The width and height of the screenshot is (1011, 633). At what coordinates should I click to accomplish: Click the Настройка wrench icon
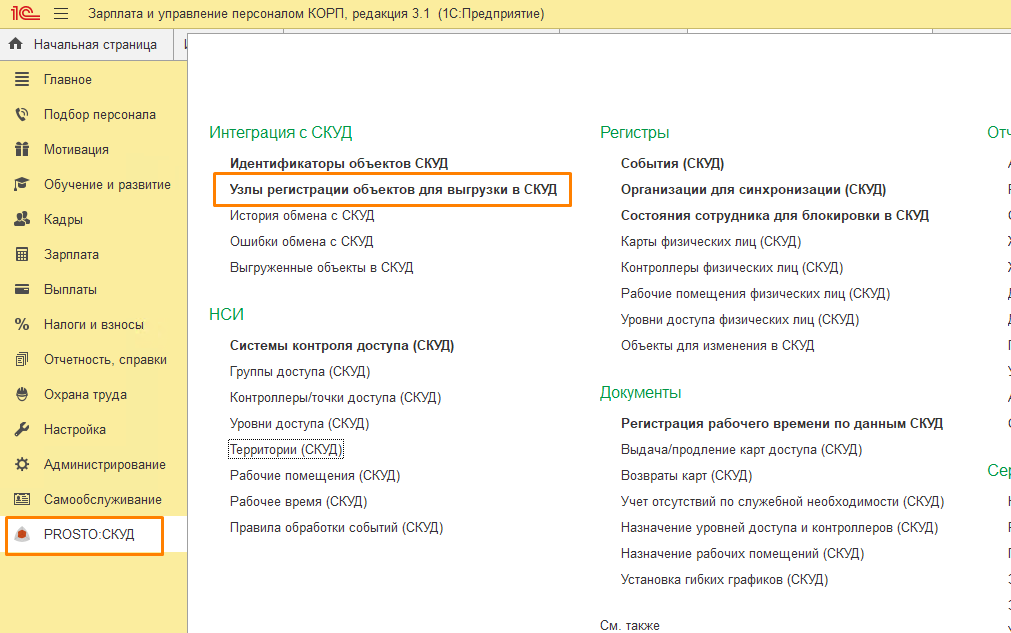click(x=22, y=430)
